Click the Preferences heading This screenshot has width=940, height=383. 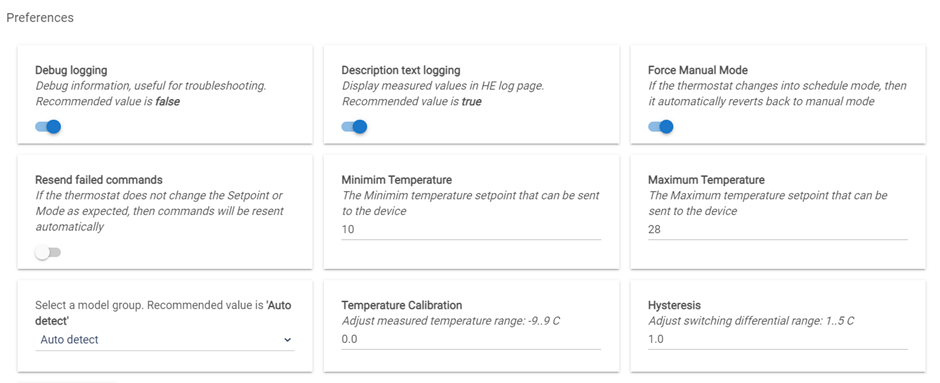coord(40,17)
